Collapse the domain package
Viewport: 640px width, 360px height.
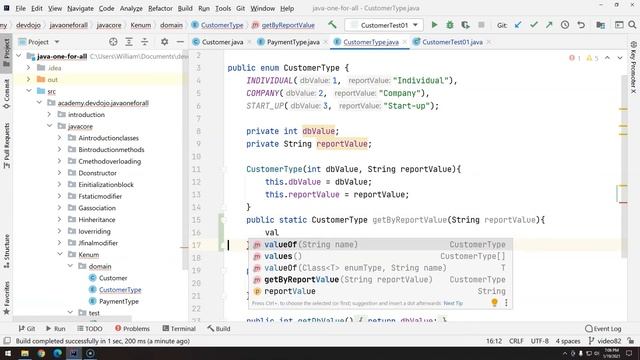coord(70,266)
